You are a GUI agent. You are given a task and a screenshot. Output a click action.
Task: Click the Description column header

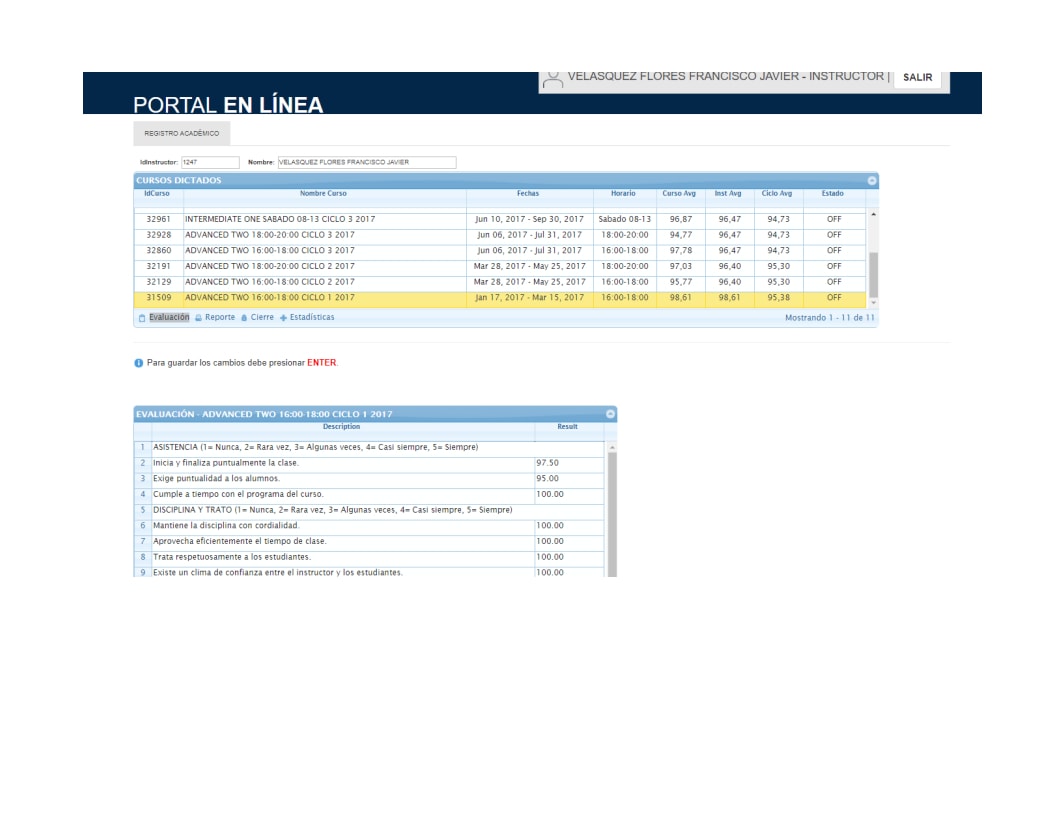coord(342,427)
